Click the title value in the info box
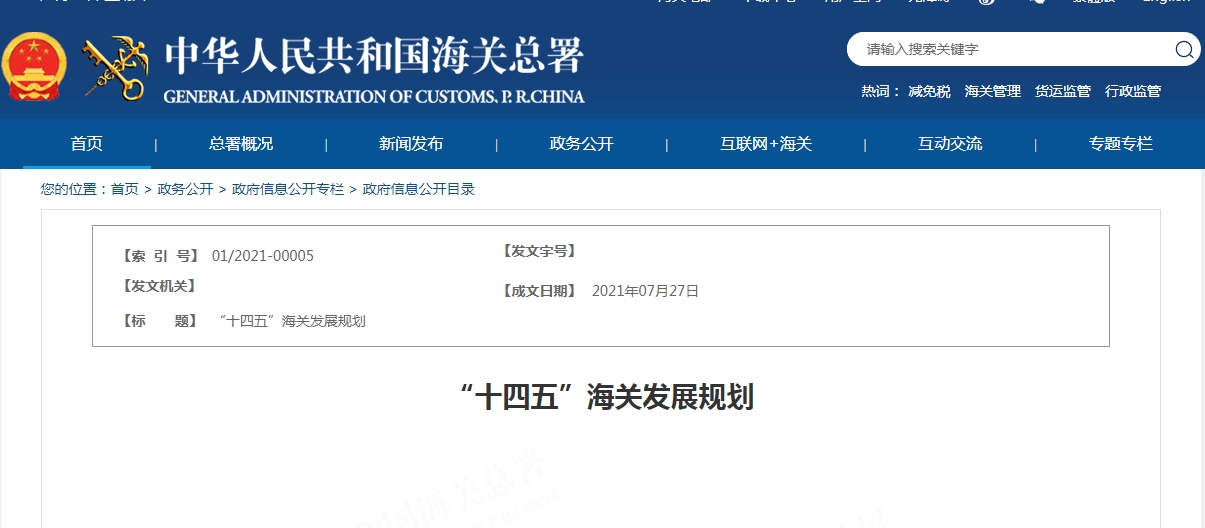The height and width of the screenshot is (528, 1205). coord(292,321)
